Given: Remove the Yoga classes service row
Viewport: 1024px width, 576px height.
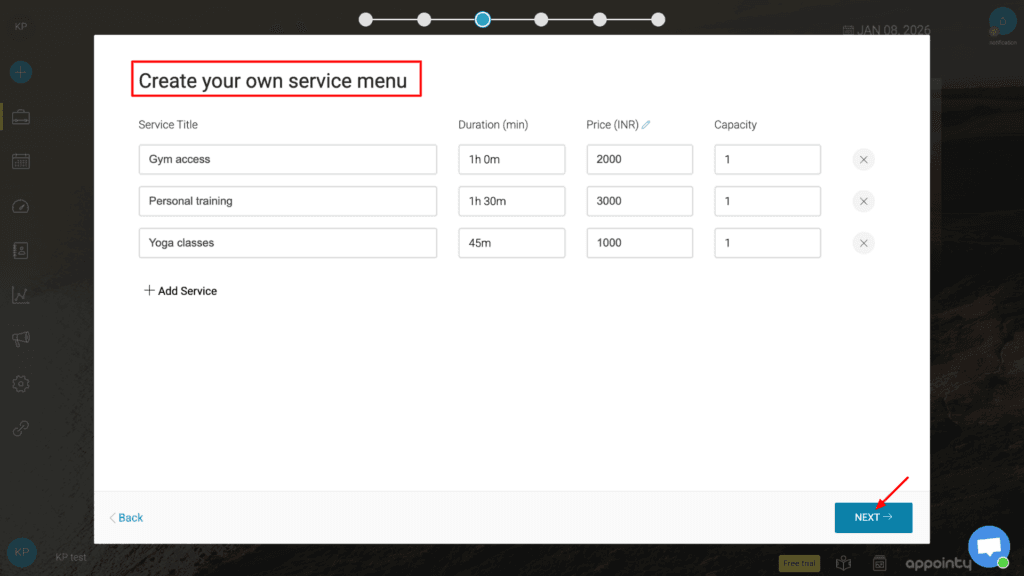Looking at the screenshot, I should click(x=863, y=244).
